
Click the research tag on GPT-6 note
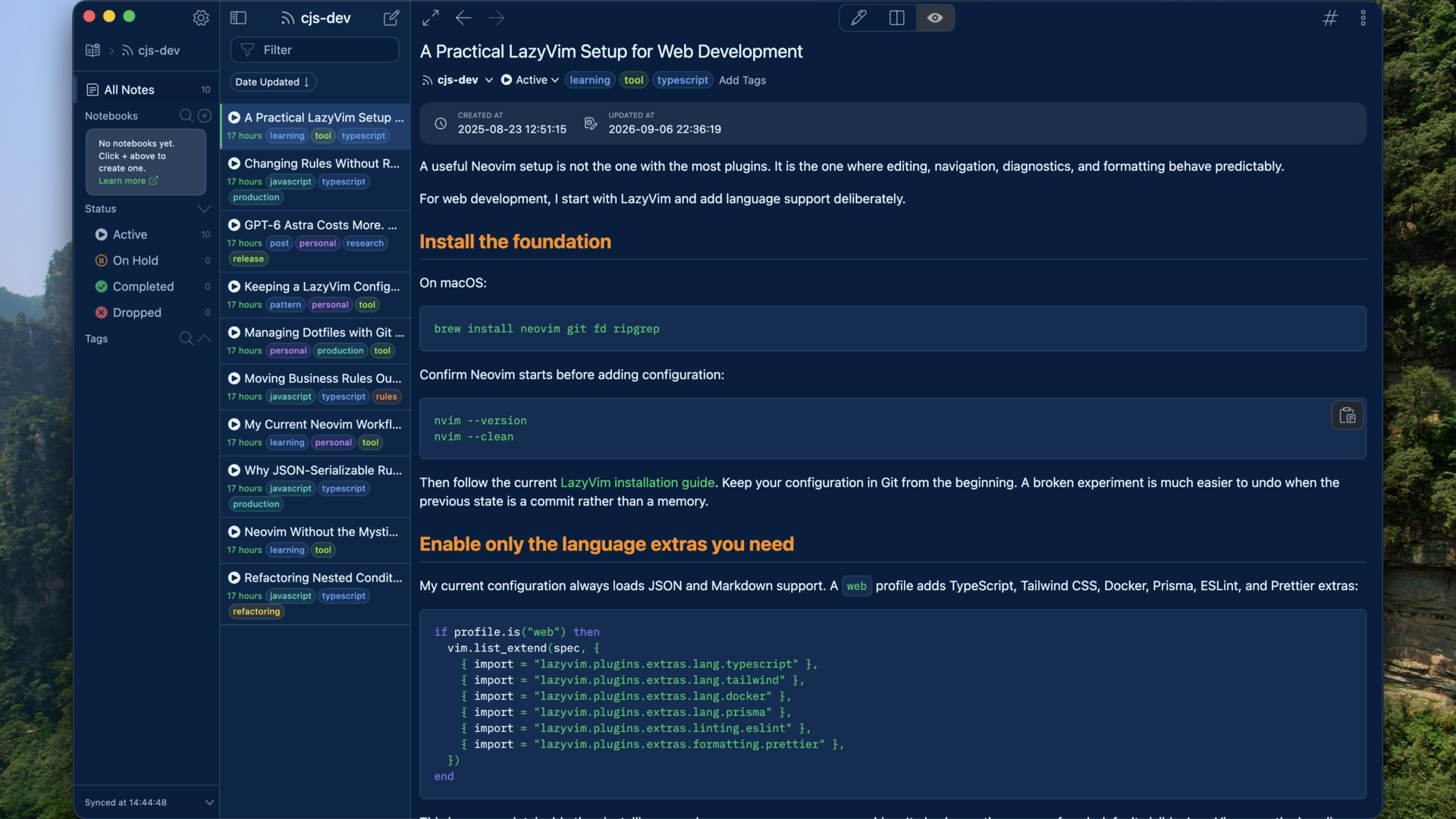point(365,243)
